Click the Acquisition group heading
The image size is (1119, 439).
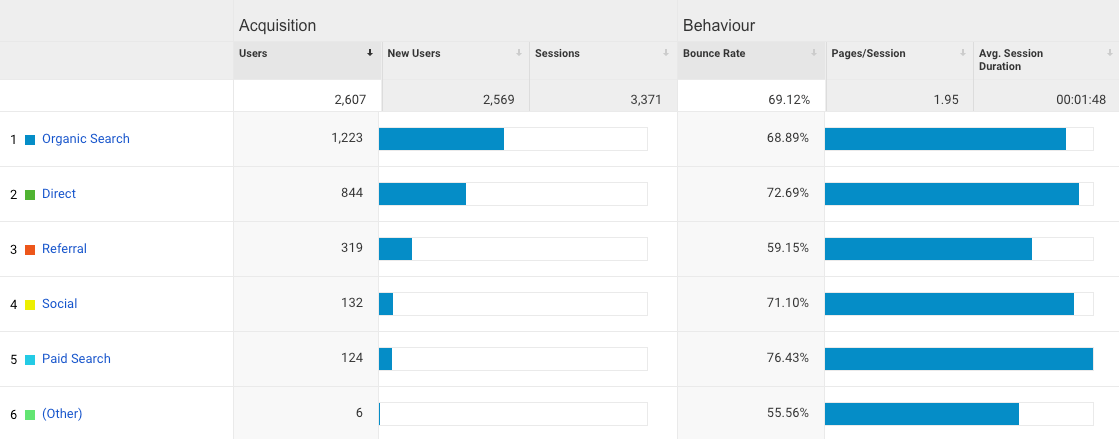pyautogui.click(x=278, y=26)
